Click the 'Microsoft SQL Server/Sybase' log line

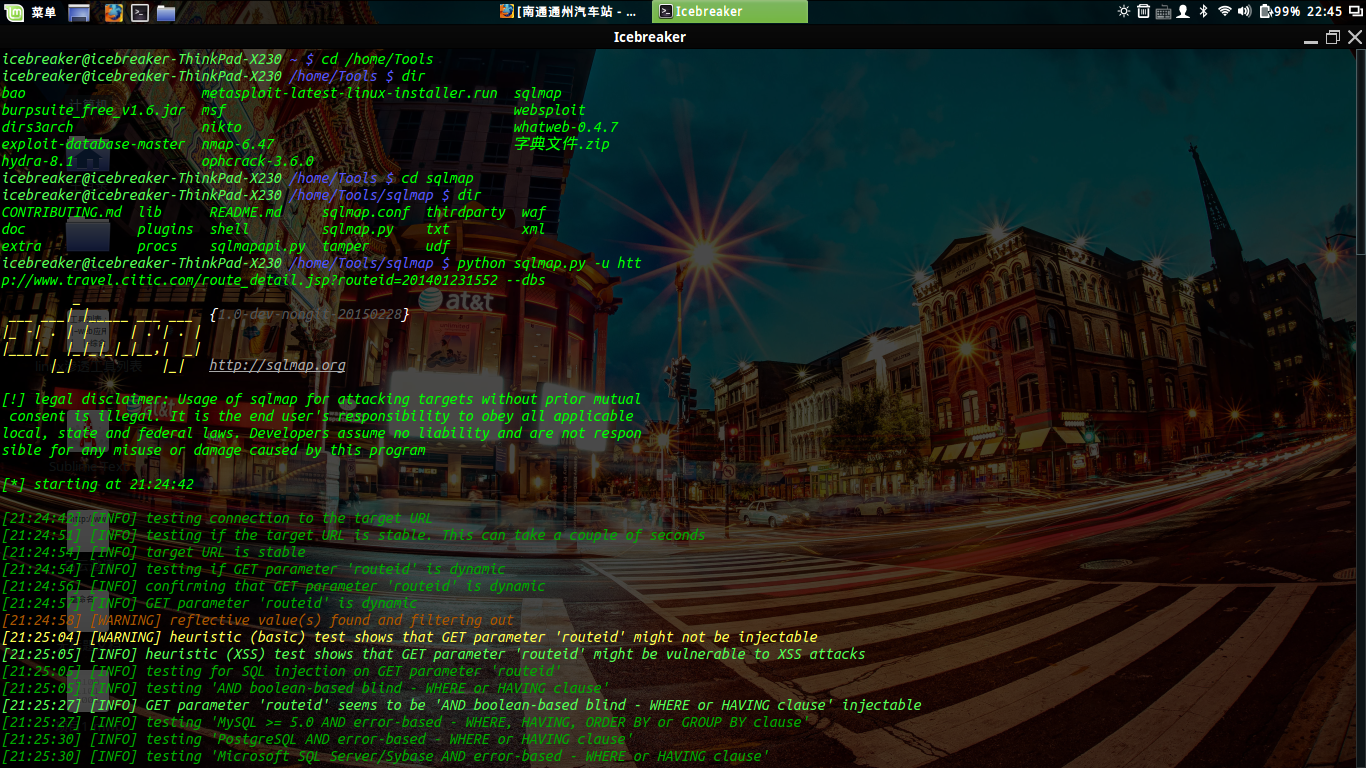[x=386, y=756]
